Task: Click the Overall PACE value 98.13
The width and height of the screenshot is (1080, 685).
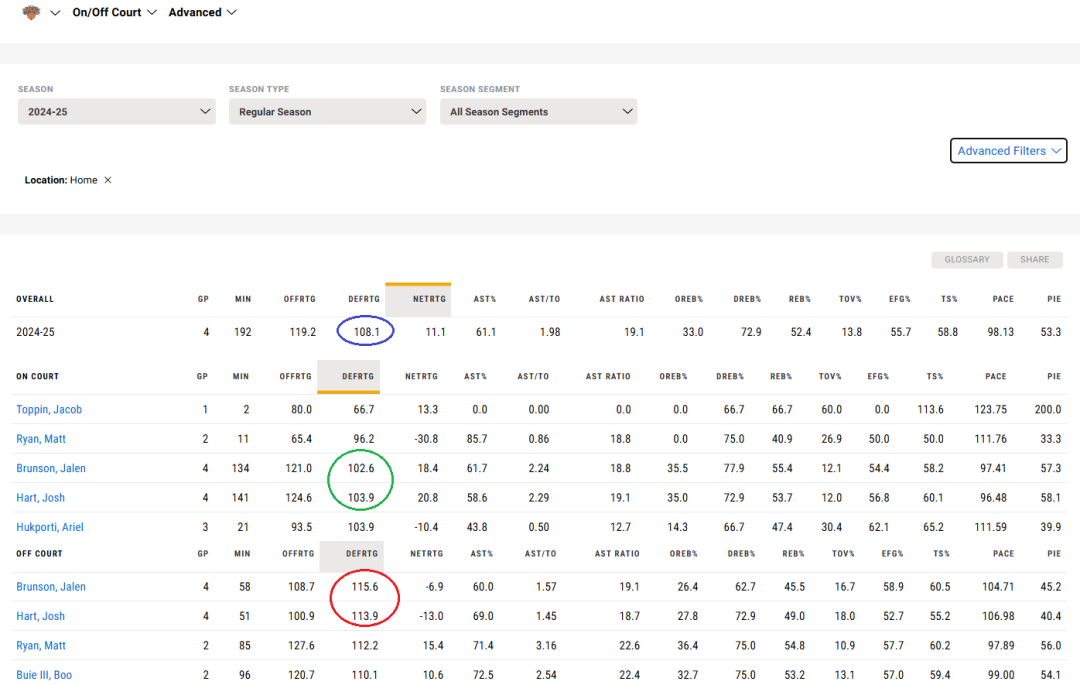Action: 1001,332
